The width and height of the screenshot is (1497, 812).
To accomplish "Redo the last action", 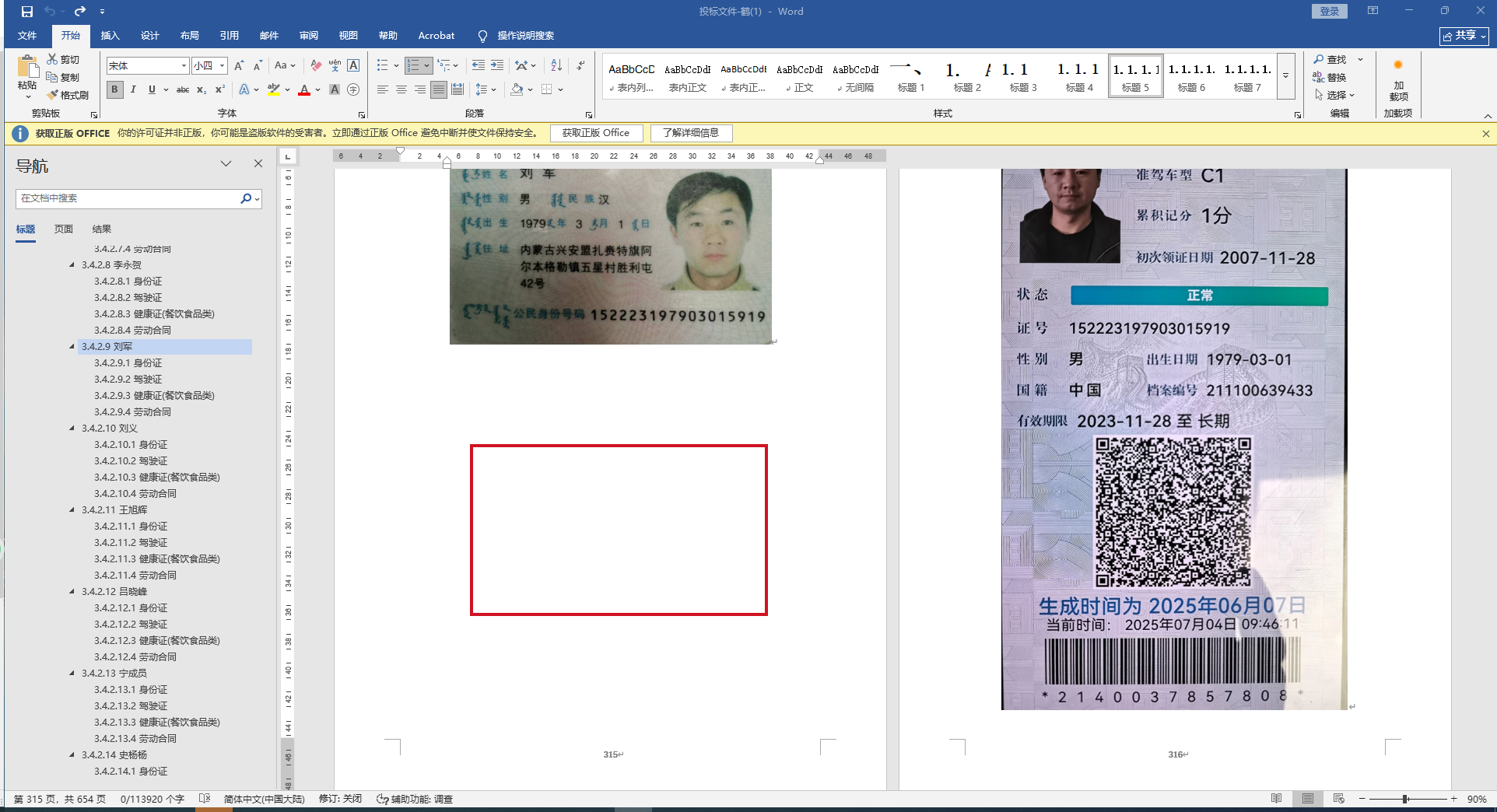I will click(80, 12).
